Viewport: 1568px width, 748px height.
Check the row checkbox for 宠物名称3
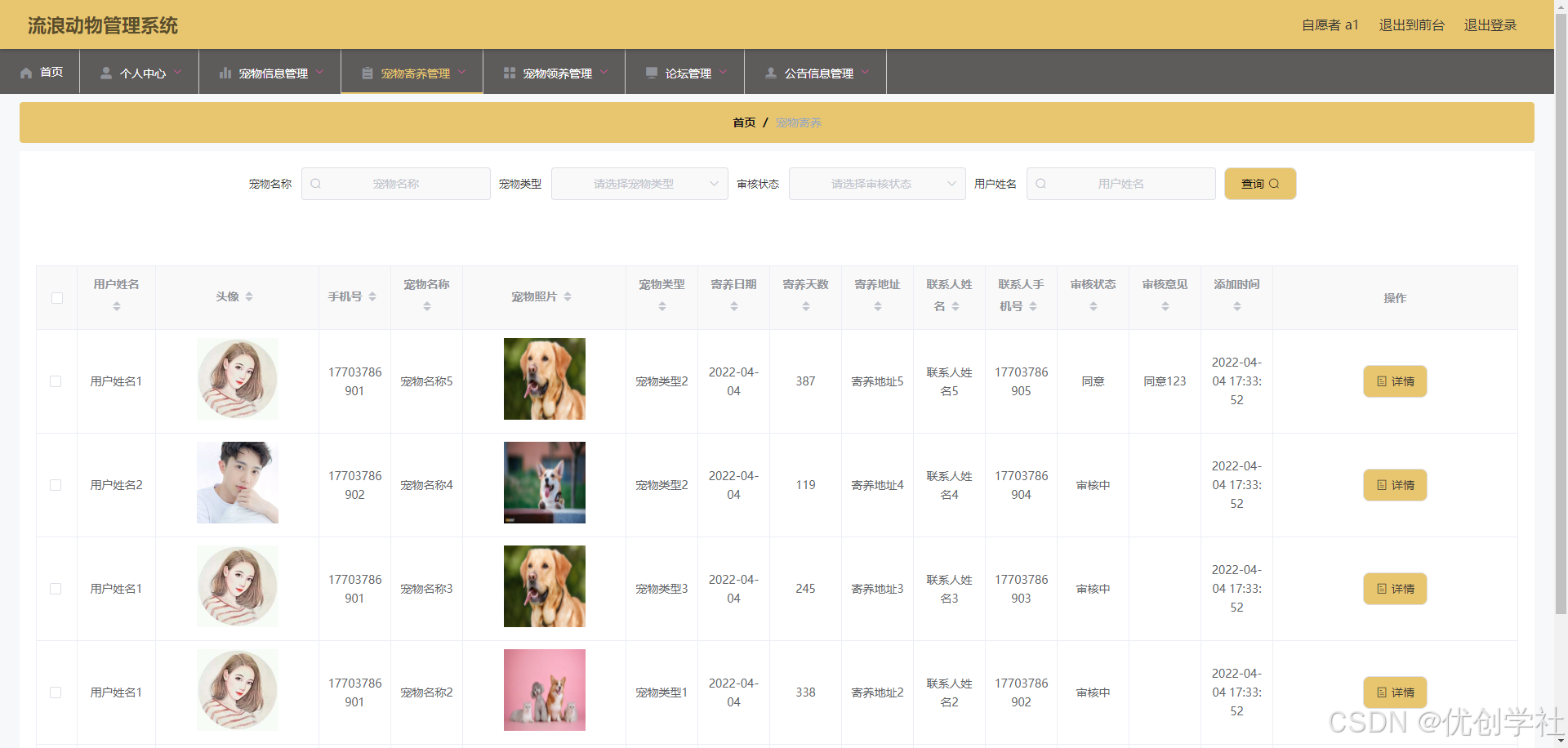[56, 589]
